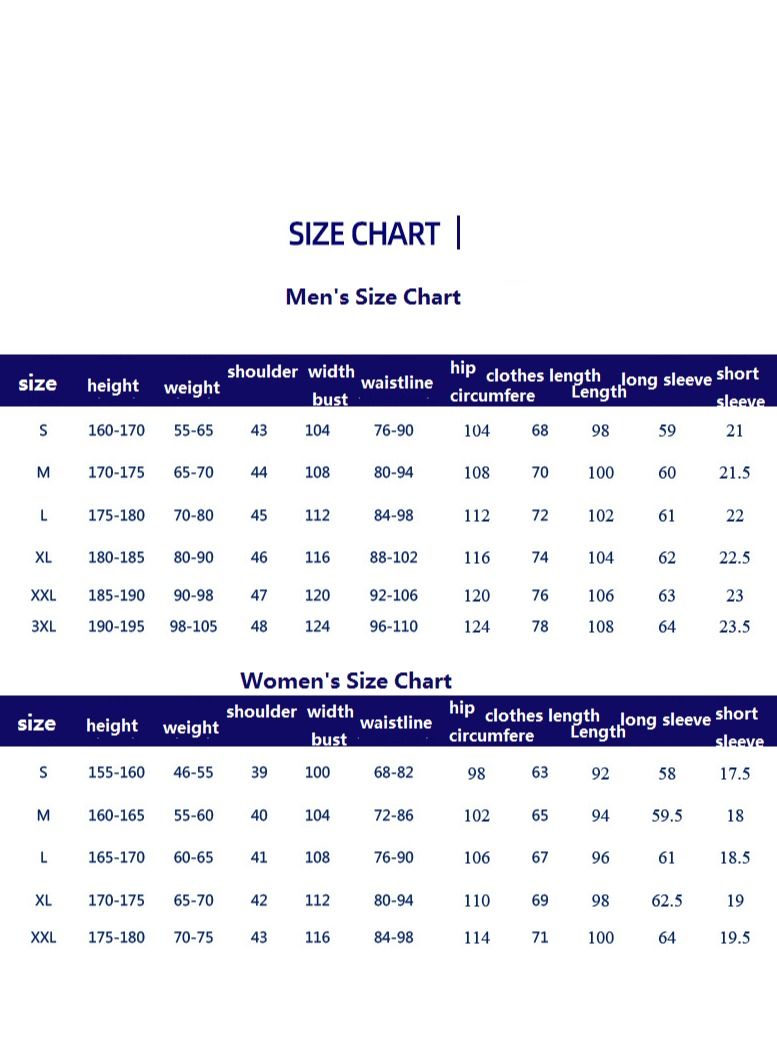Click the men's table waistline column header
Image resolution: width=777 pixels, height=1060 pixels.
397,383
